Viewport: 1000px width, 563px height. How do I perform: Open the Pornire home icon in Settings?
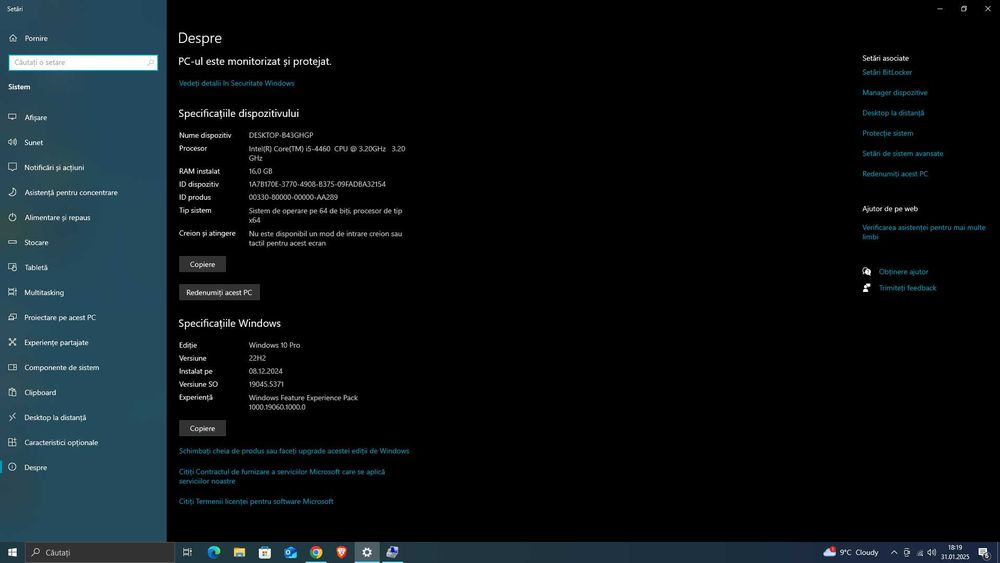pos(13,38)
